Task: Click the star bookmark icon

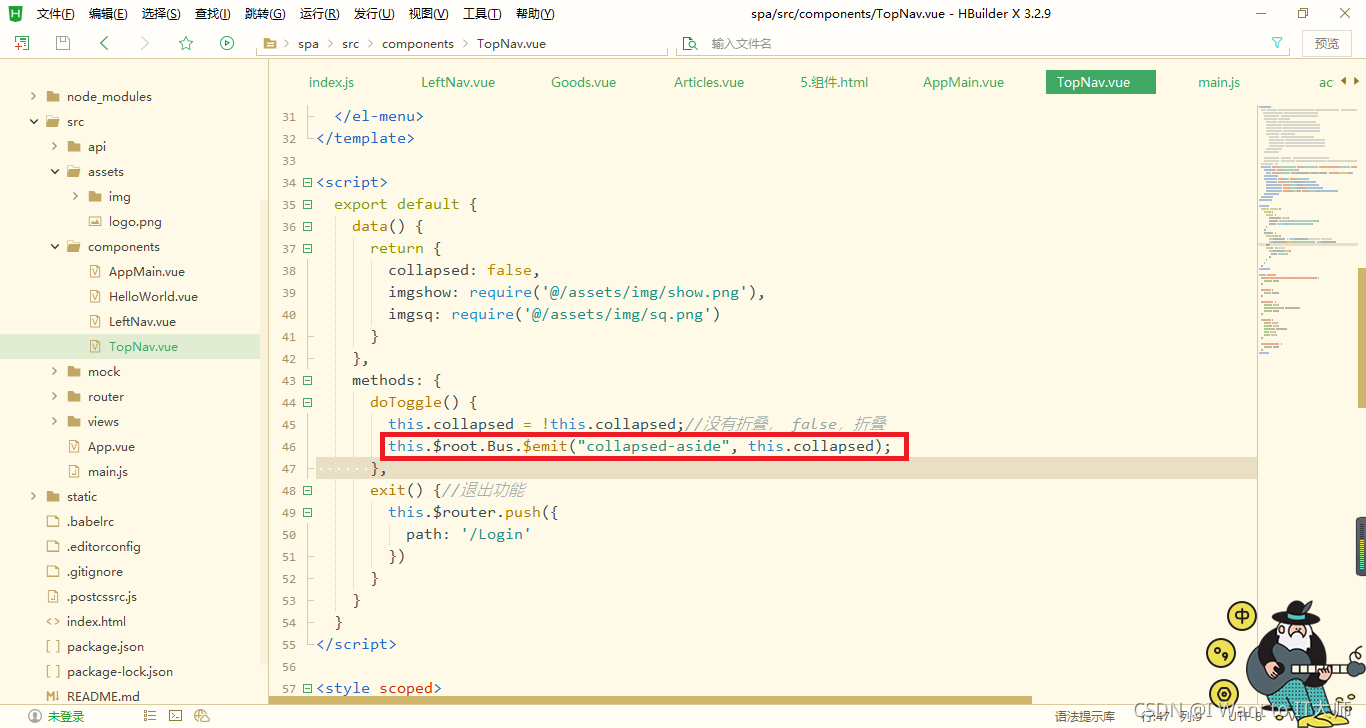Action: point(186,43)
